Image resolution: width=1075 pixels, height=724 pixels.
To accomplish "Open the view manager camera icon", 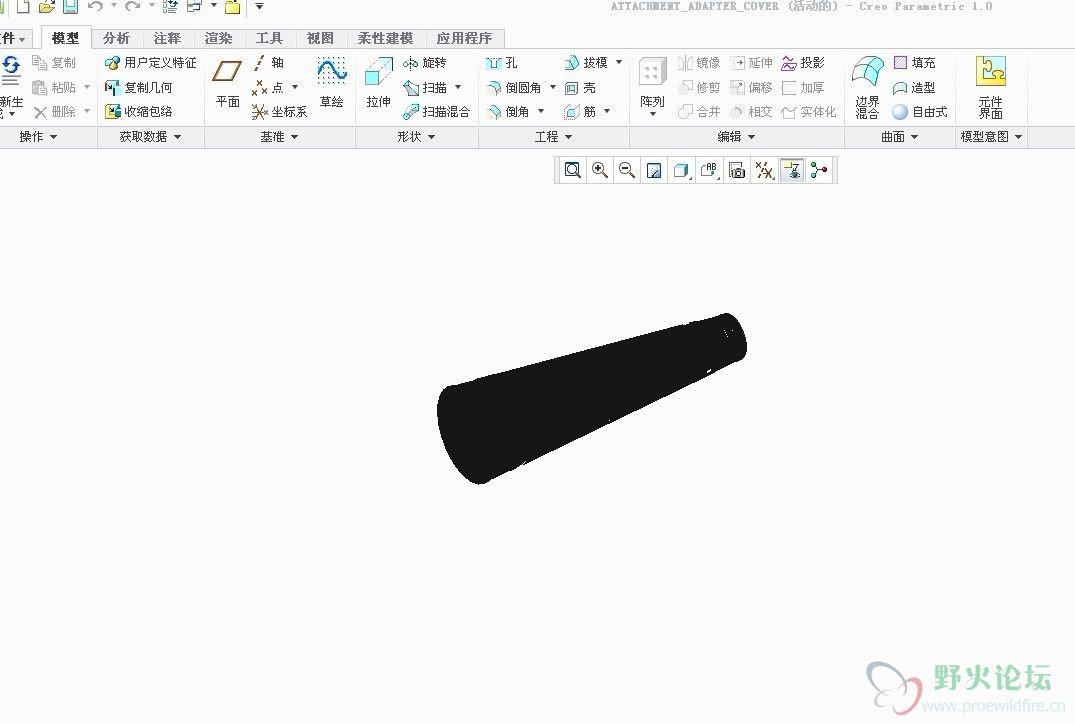I will tap(737, 170).
